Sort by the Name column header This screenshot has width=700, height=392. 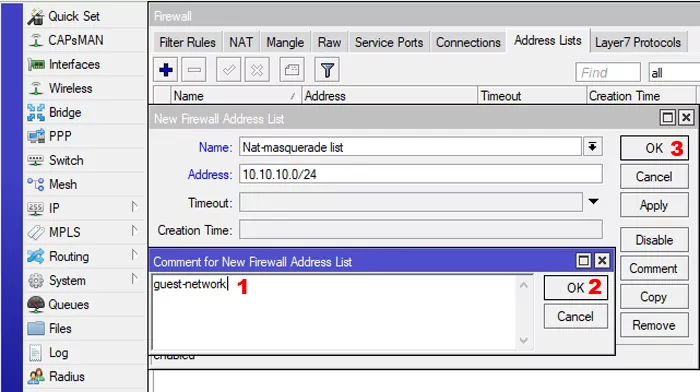(235, 96)
